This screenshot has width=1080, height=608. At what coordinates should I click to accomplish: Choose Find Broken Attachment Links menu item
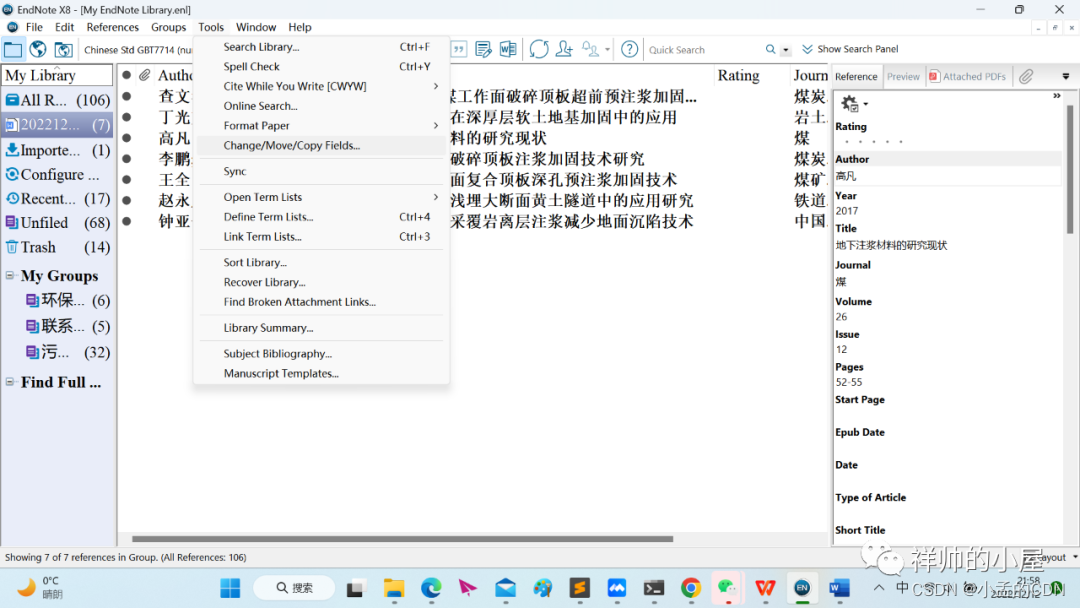pos(322,302)
